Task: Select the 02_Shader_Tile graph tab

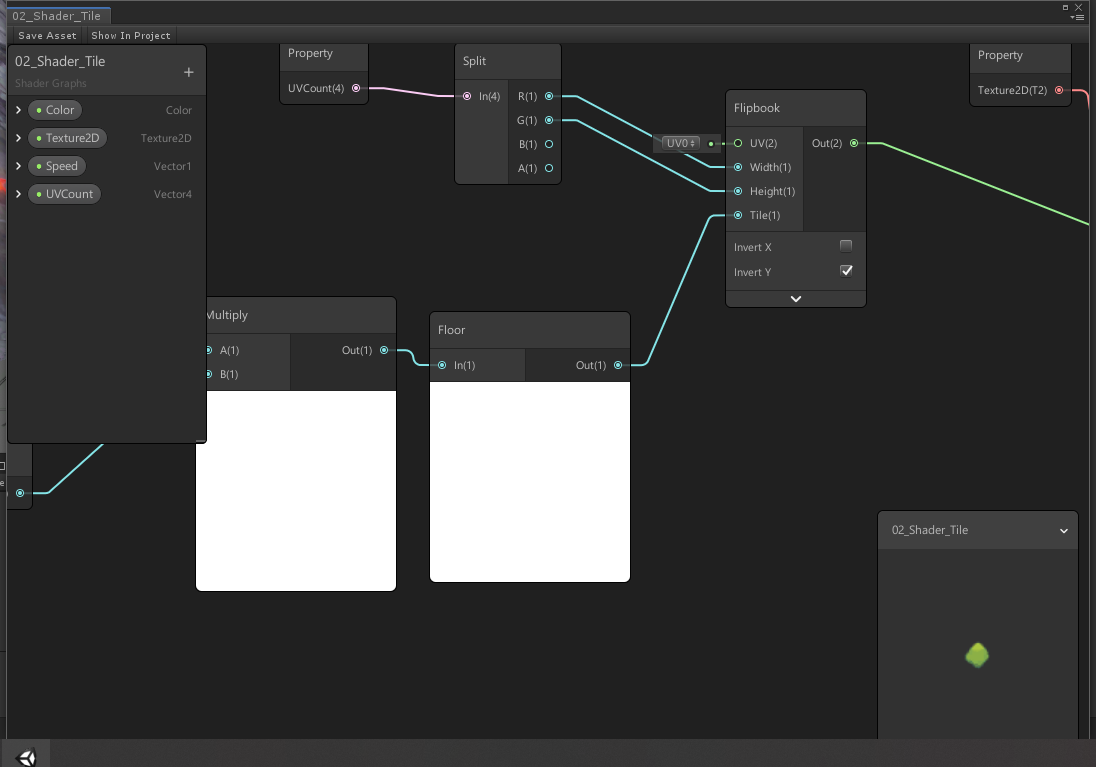Action: tap(57, 15)
